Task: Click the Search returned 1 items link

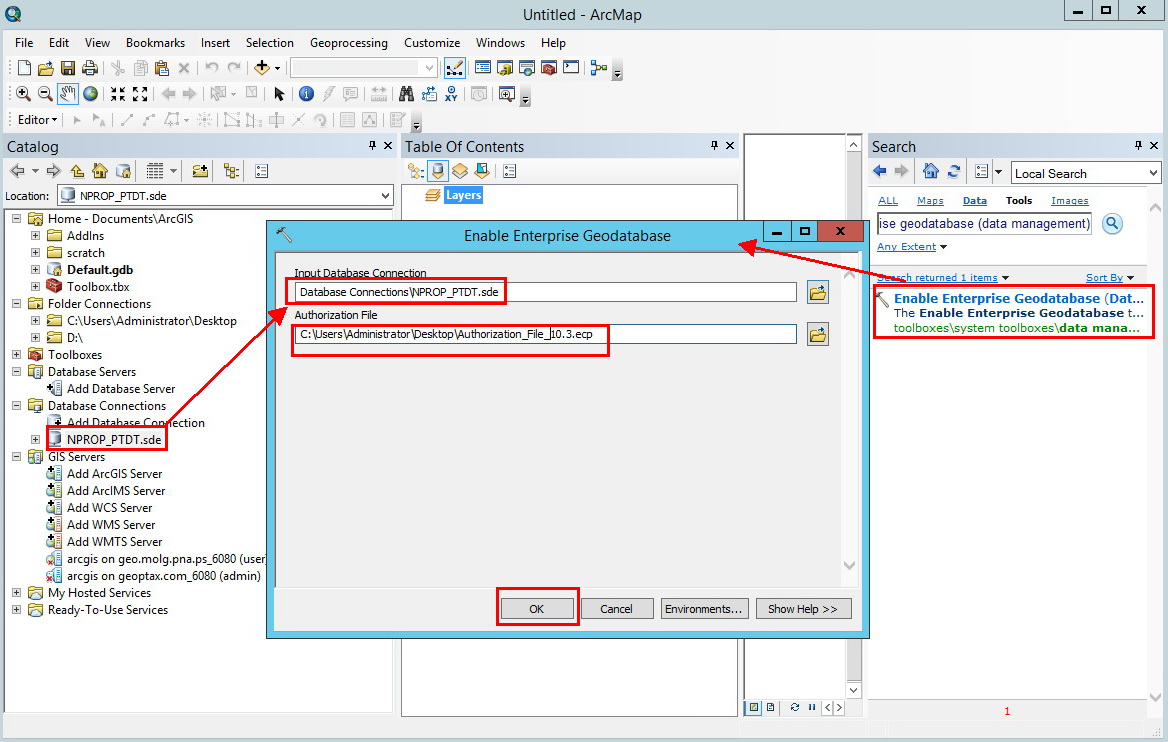Action: (937, 277)
